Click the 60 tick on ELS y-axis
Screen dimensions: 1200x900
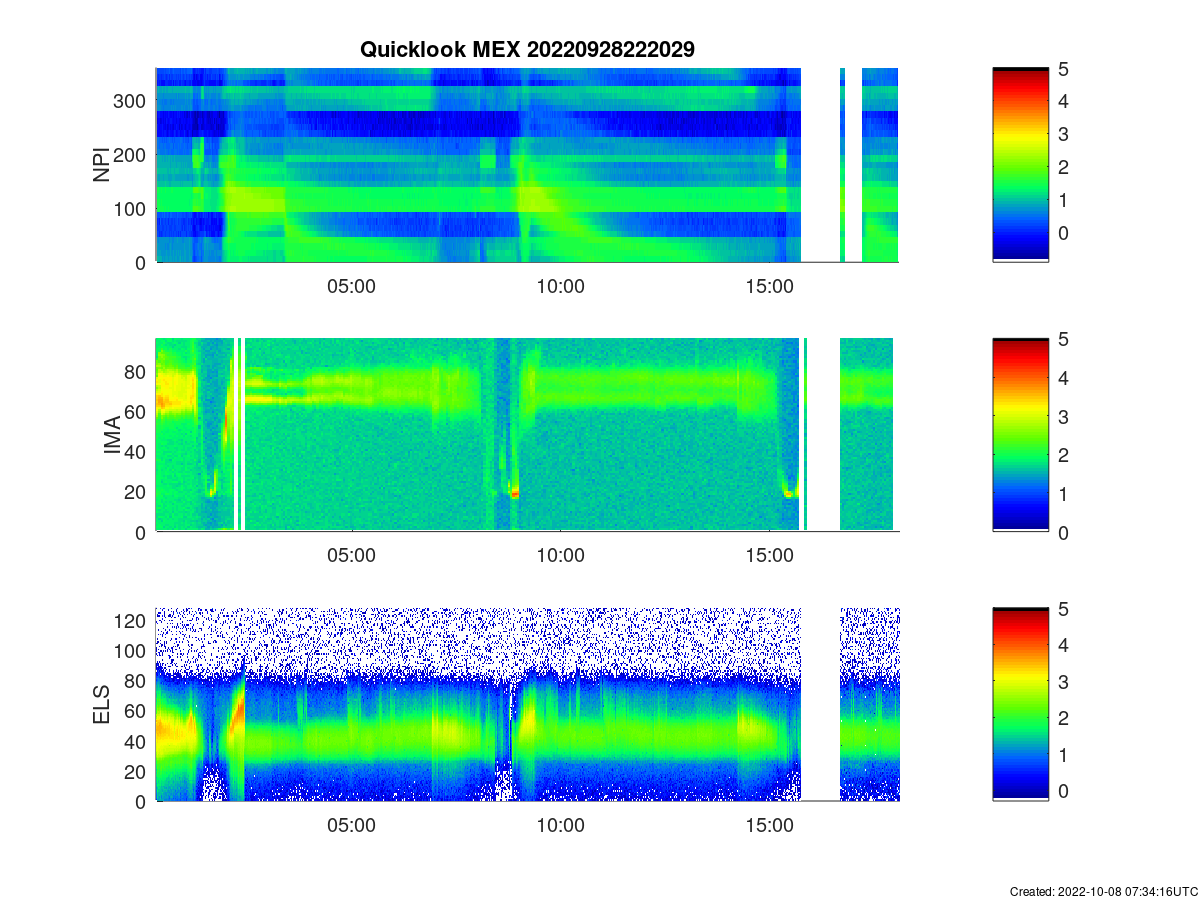(x=137, y=711)
